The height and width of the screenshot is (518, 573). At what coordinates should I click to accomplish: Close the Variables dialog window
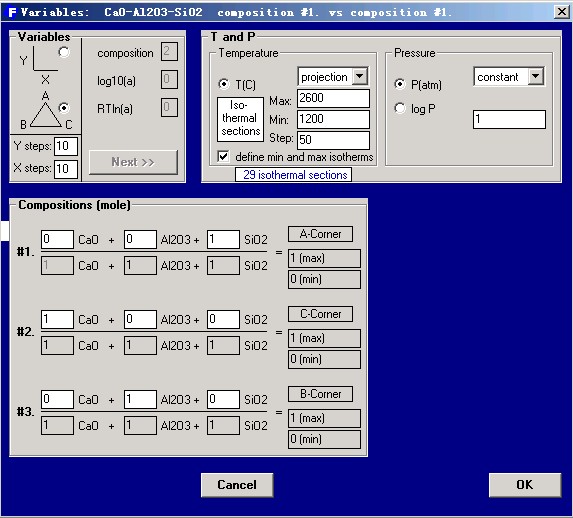(562, 12)
